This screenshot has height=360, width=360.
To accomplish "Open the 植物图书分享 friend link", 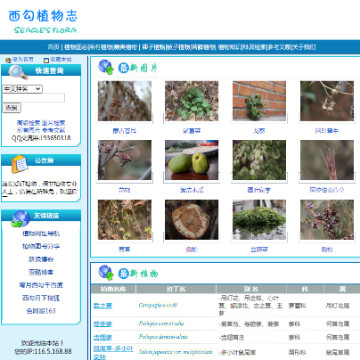I will coord(41,246).
